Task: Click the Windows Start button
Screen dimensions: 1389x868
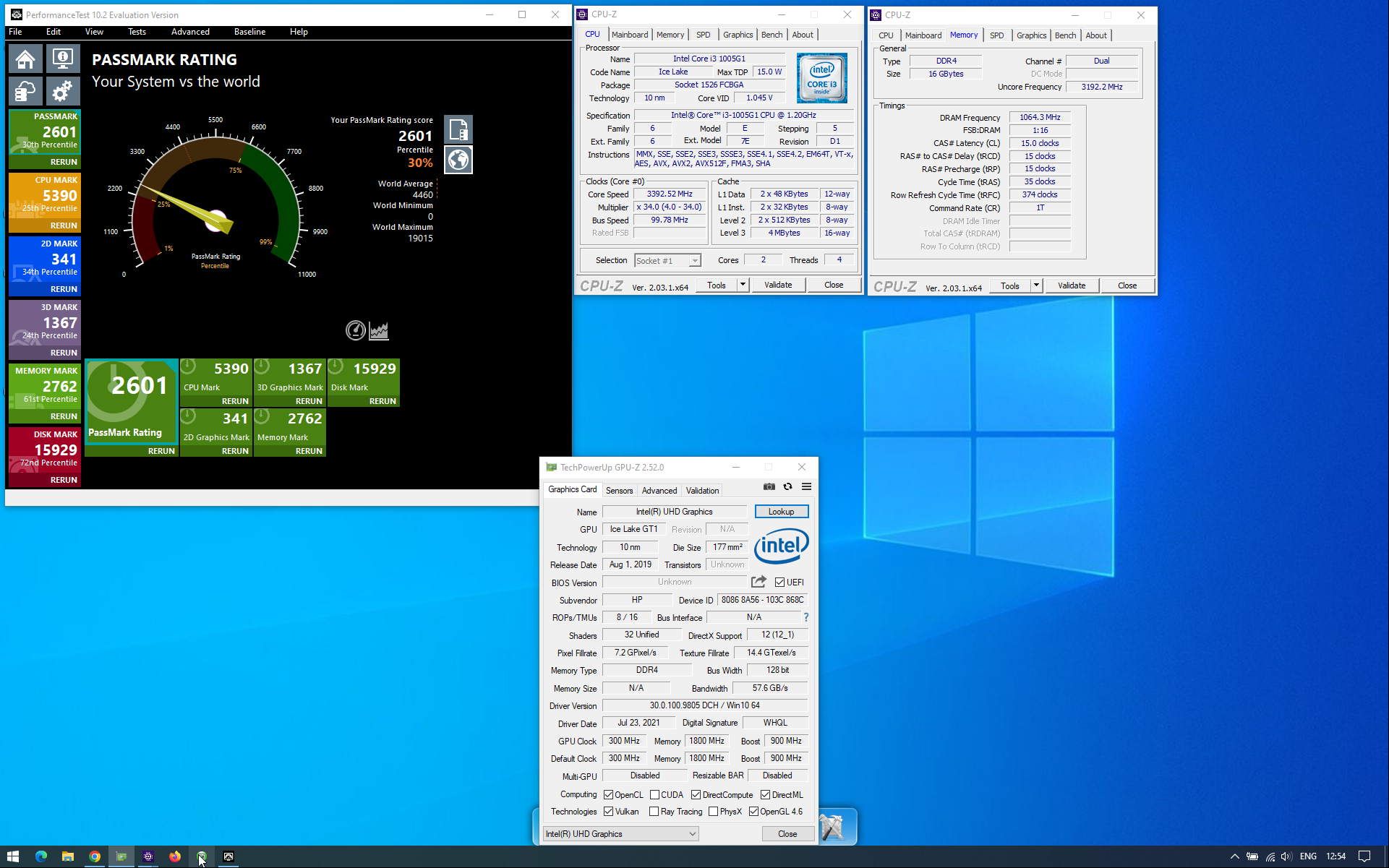Action: click(x=13, y=856)
